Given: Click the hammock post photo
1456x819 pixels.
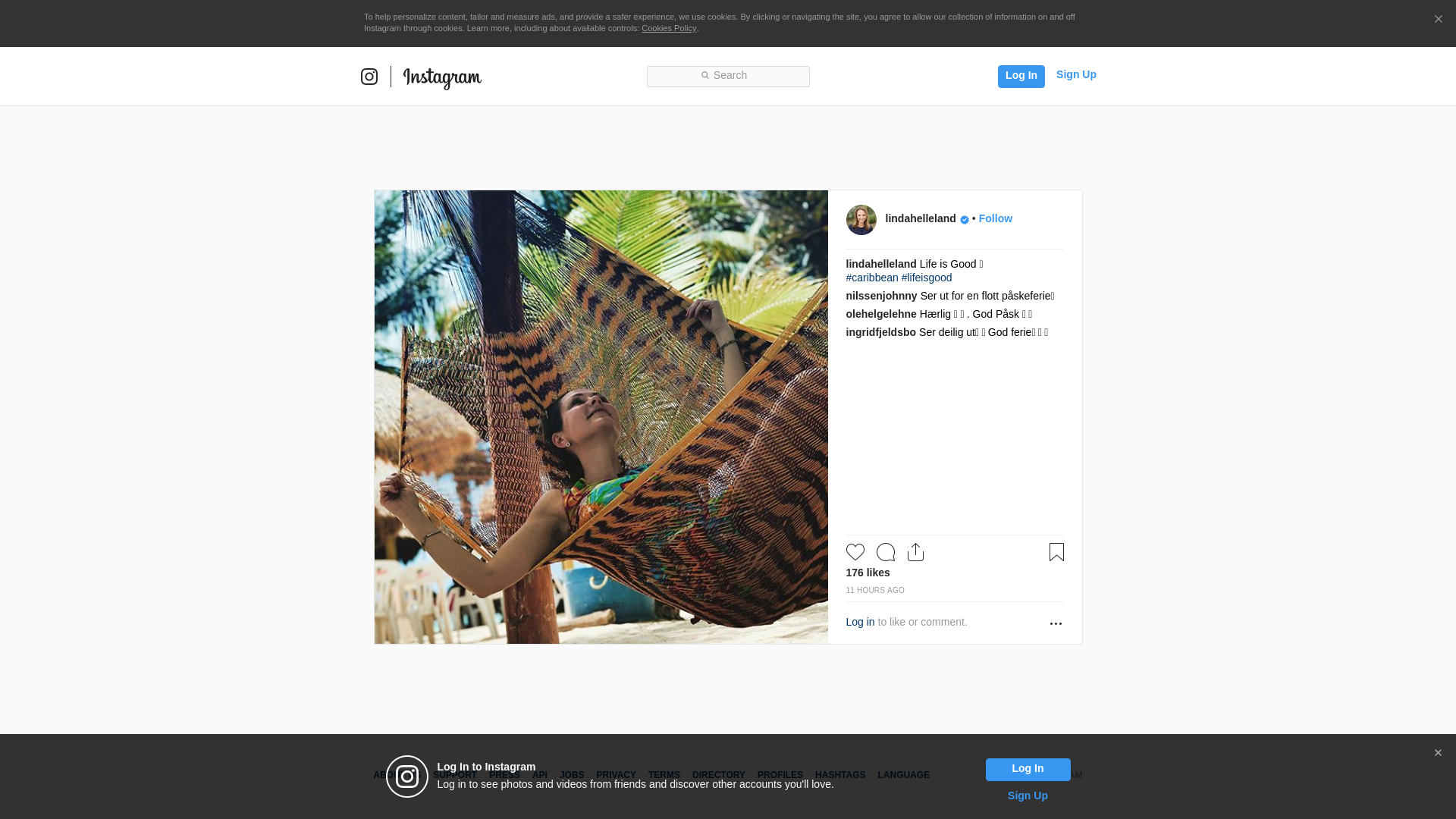Looking at the screenshot, I should point(601,417).
